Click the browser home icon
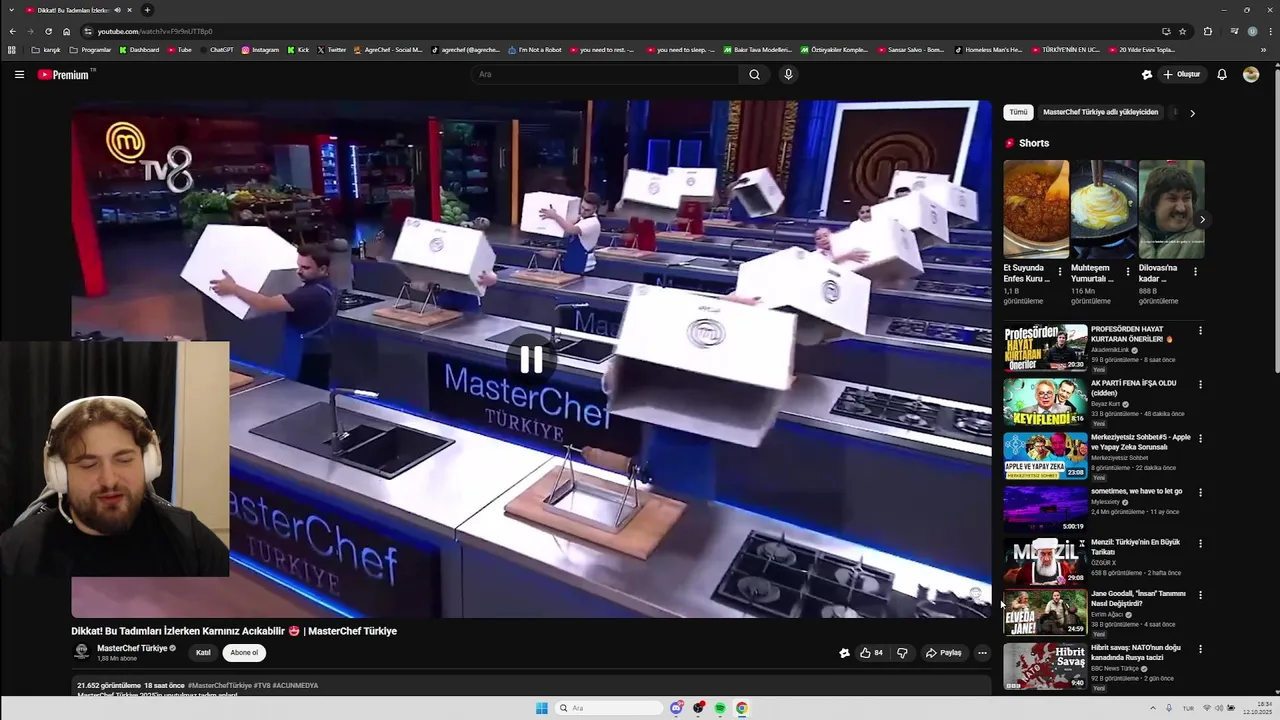1280x720 pixels. tap(66, 31)
